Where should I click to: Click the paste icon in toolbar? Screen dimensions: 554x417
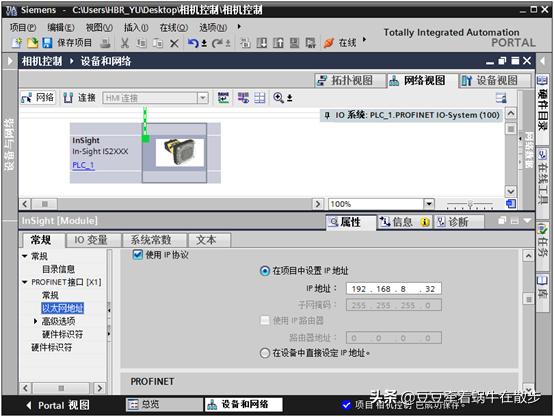click(x=158, y=43)
